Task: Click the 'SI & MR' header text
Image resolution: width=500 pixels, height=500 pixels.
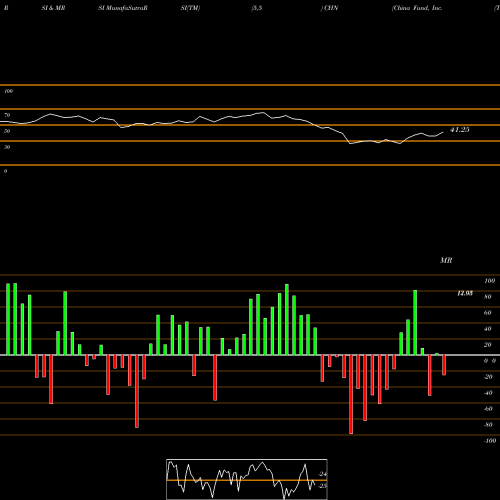Action: pyautogui.click(x=53, y=8)
